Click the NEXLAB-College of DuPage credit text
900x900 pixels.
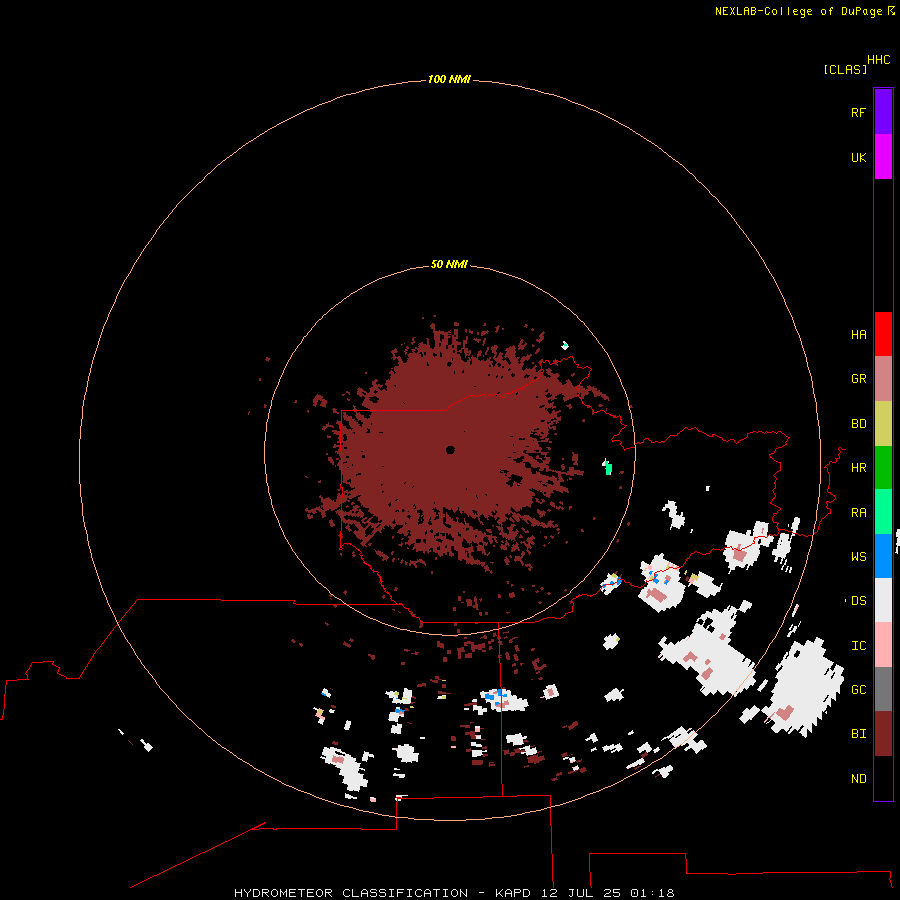pos(798,11)
